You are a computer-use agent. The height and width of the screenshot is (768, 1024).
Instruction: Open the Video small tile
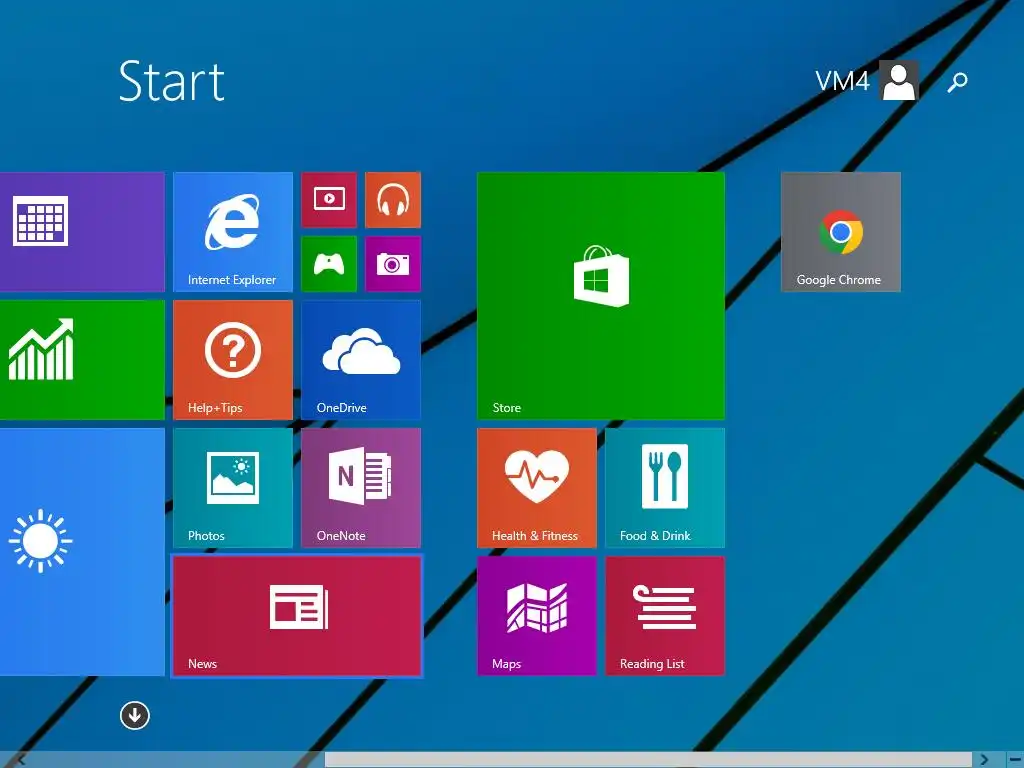click(329, 200)
